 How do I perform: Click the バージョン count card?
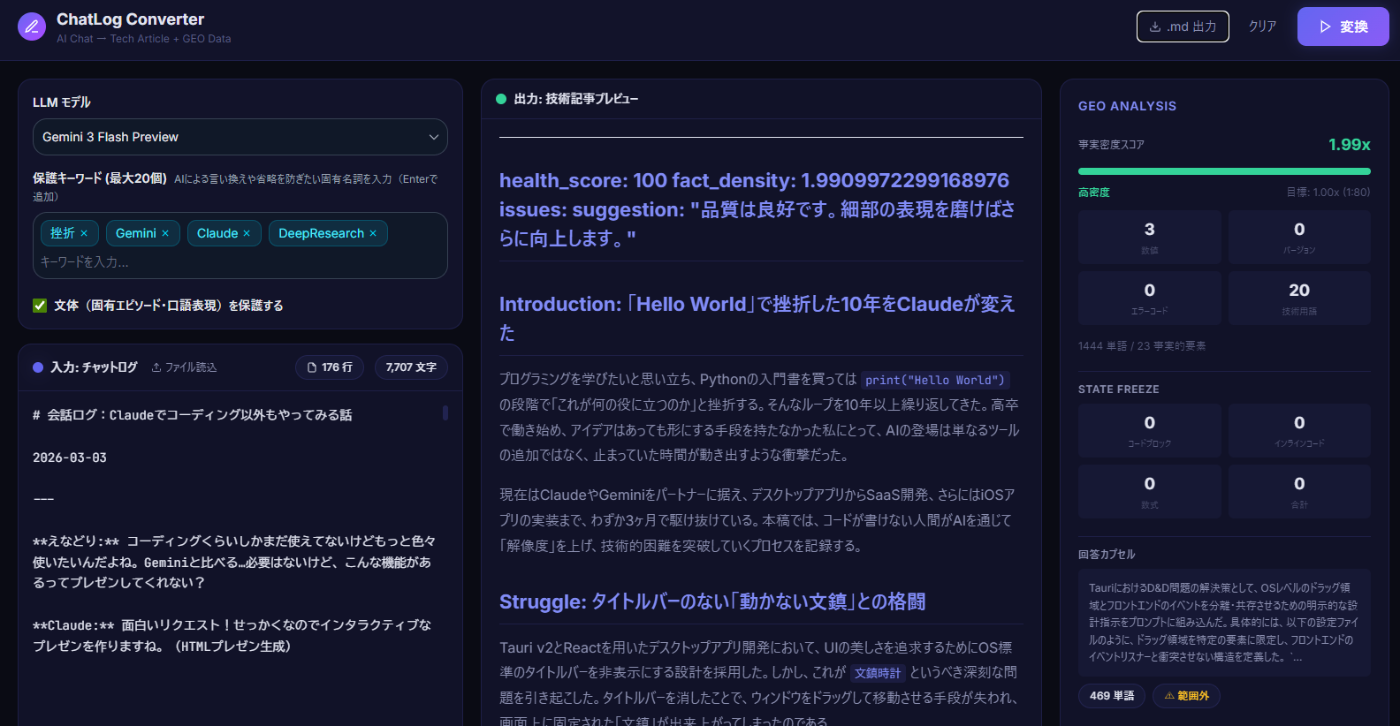[1299, 237]
